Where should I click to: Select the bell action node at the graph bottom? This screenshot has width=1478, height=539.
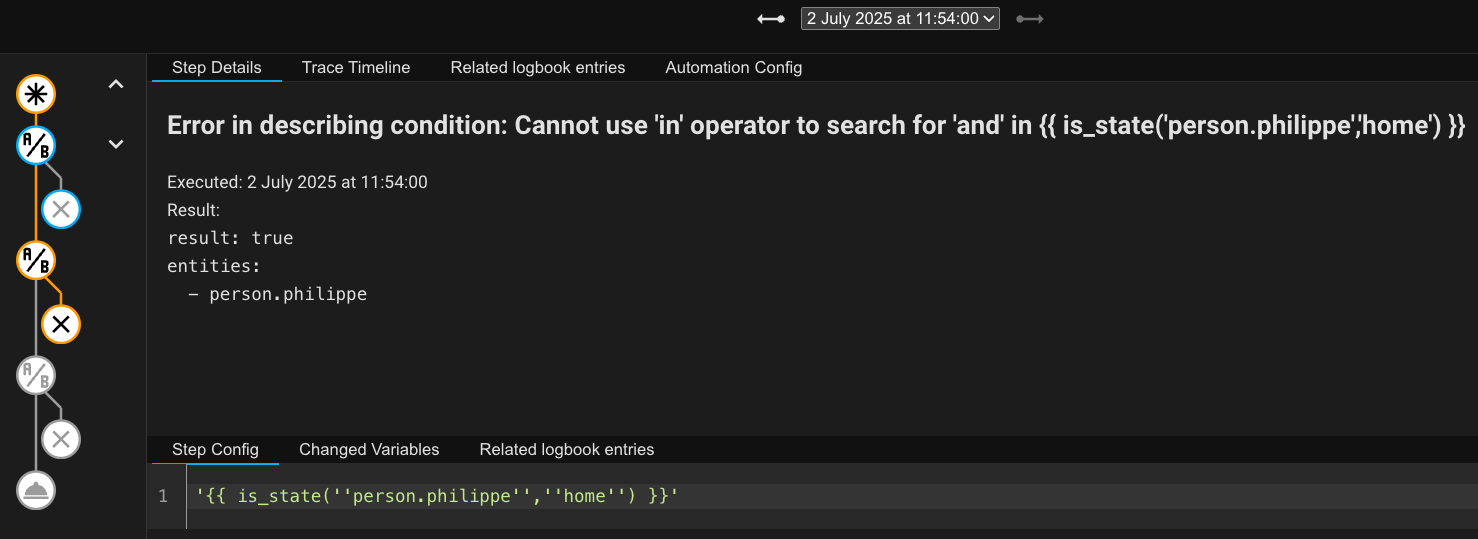36,490
